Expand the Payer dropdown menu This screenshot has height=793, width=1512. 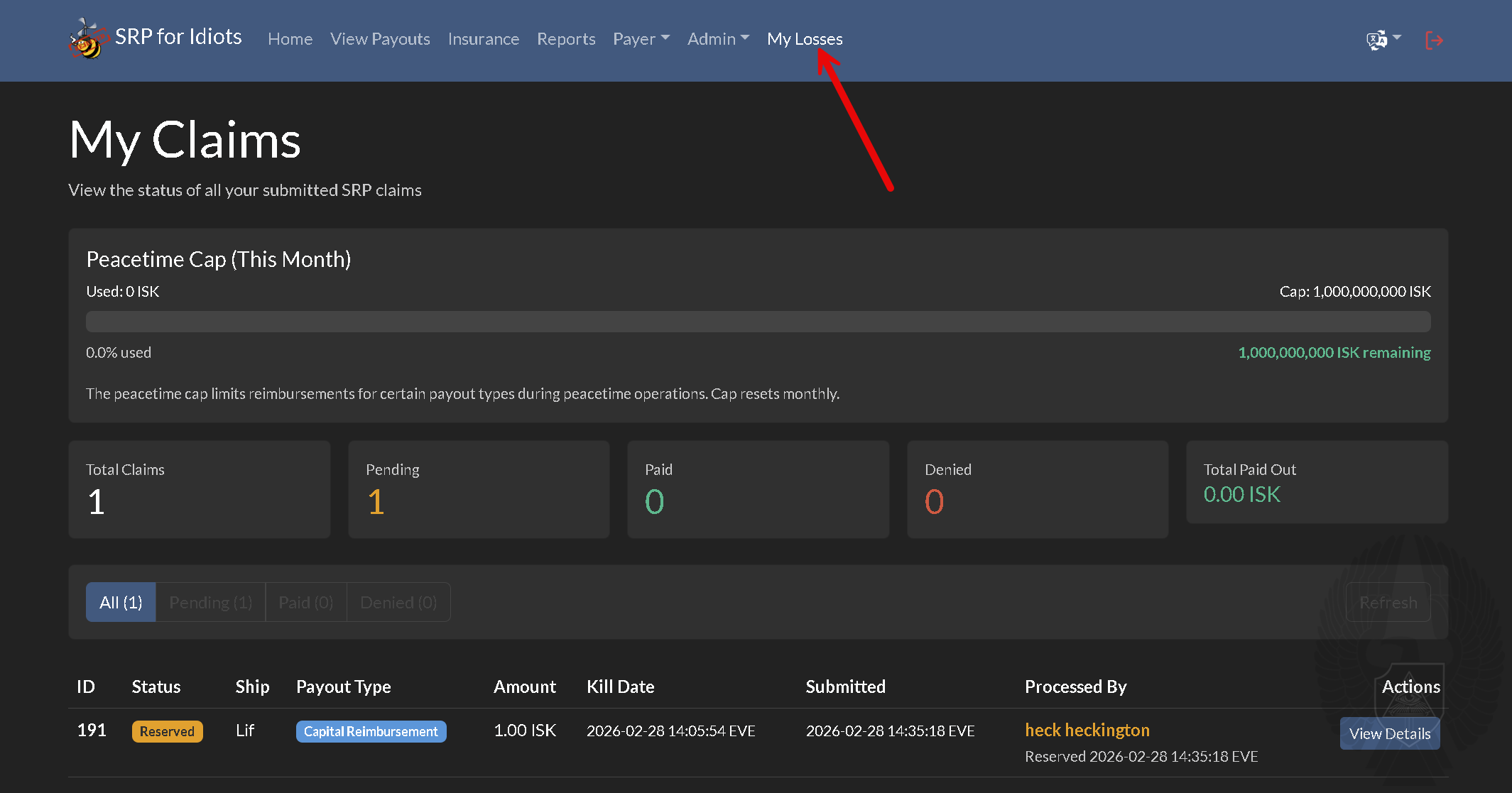[x=641, y=39]
